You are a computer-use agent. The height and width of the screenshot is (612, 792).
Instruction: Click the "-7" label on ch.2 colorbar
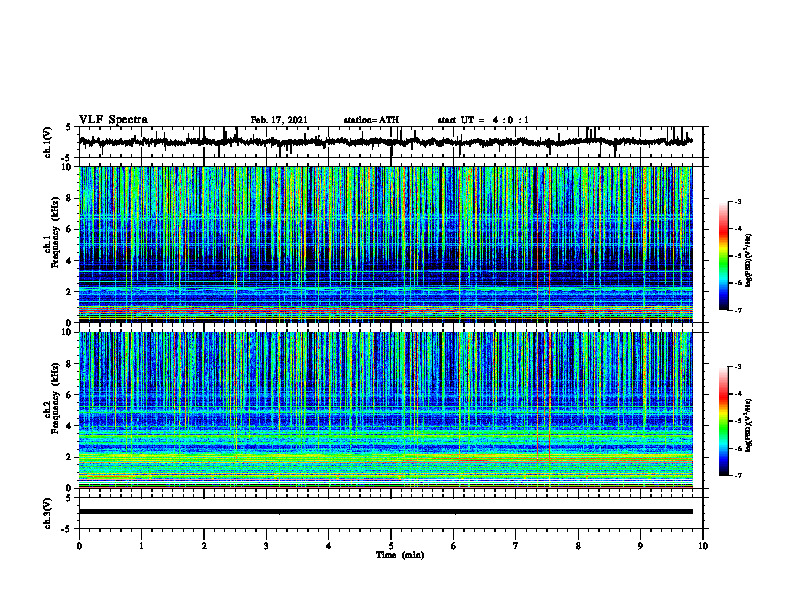point(738,475)
